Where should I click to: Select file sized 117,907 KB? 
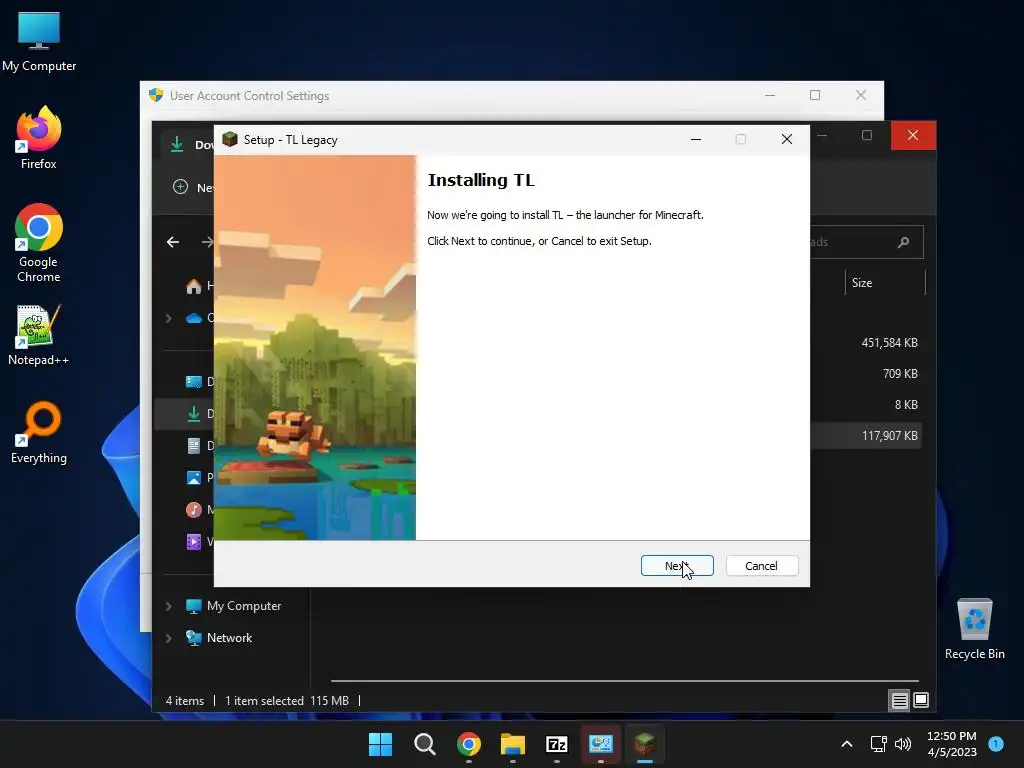coord(889,436)
